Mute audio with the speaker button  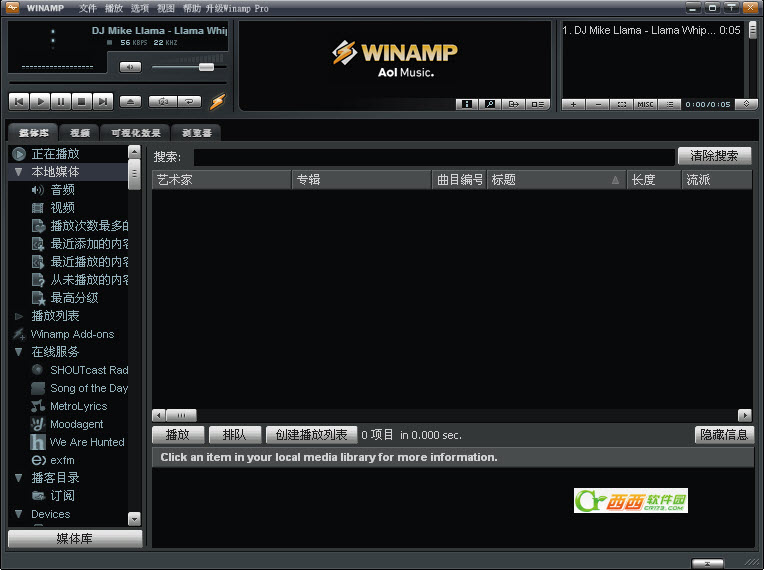pos(130,67)
